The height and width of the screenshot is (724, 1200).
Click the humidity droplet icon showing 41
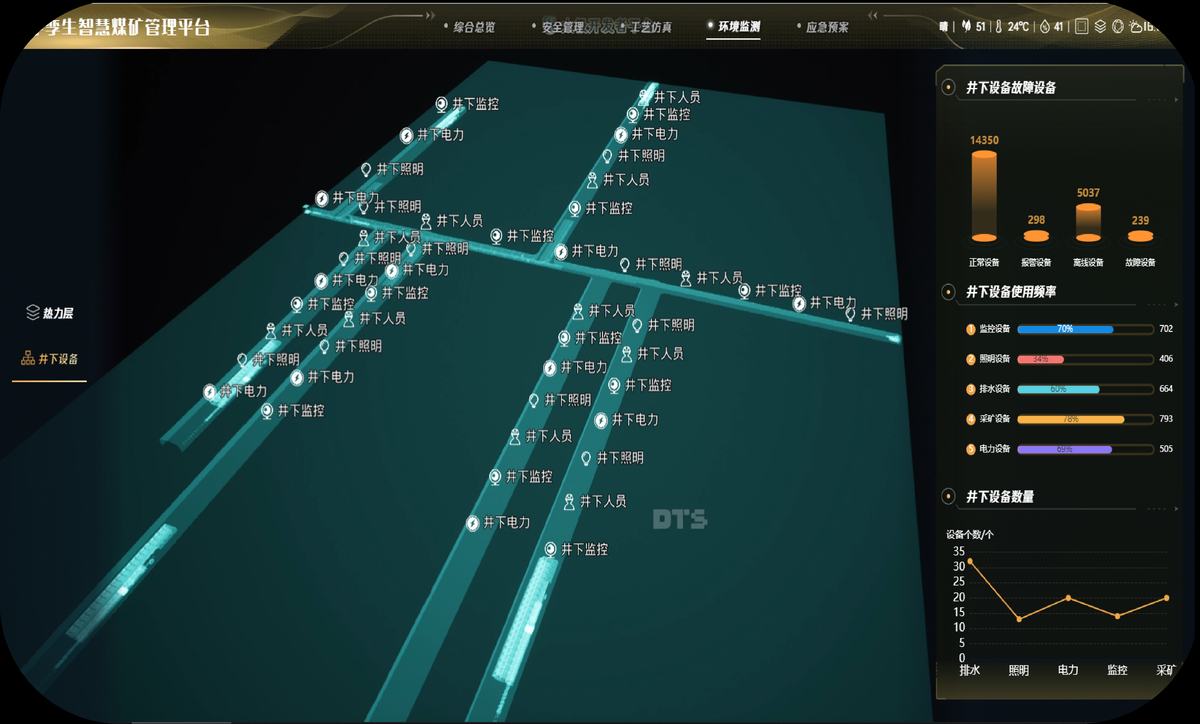[1045, 27]
